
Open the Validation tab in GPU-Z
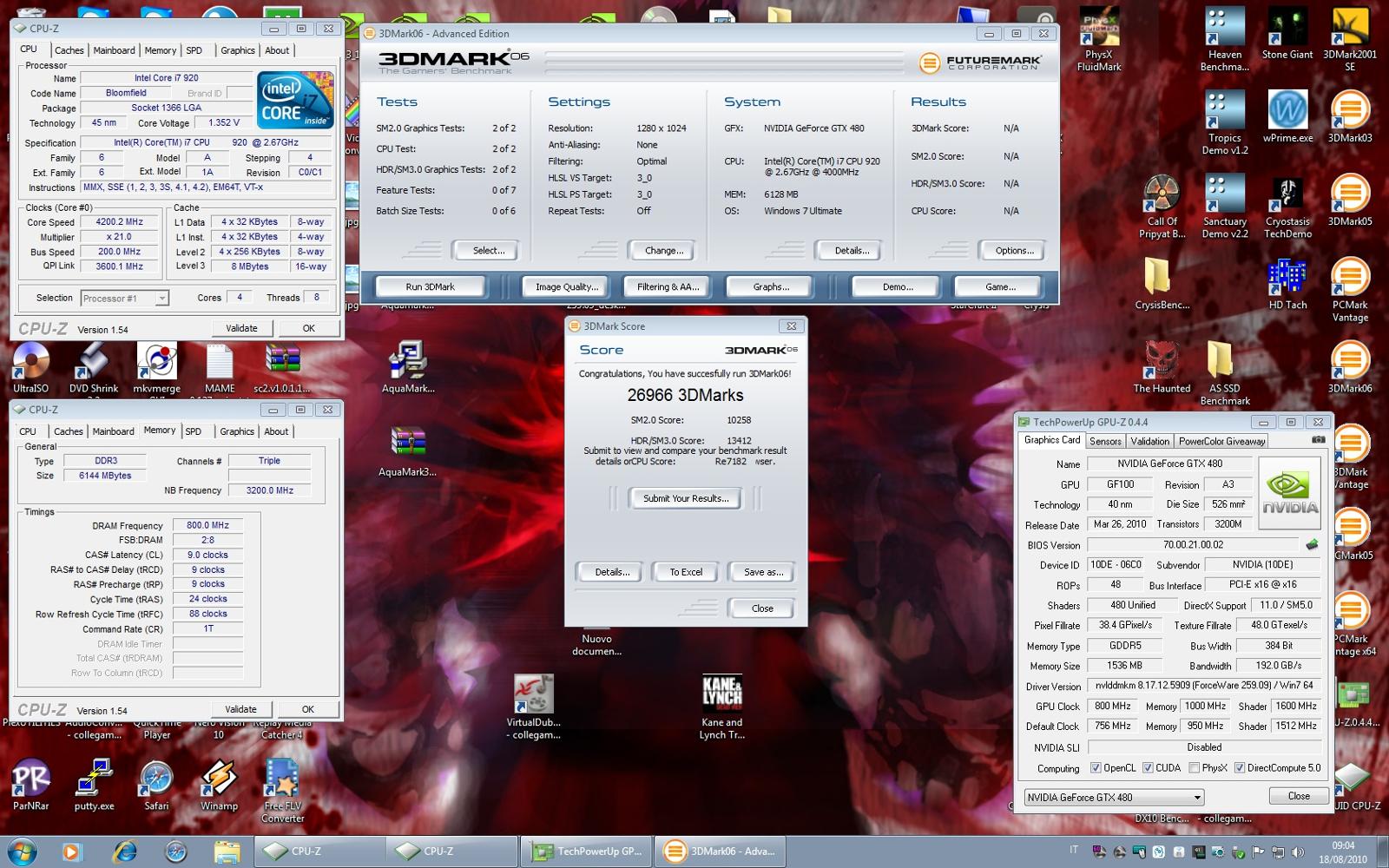pos(1150,441)
